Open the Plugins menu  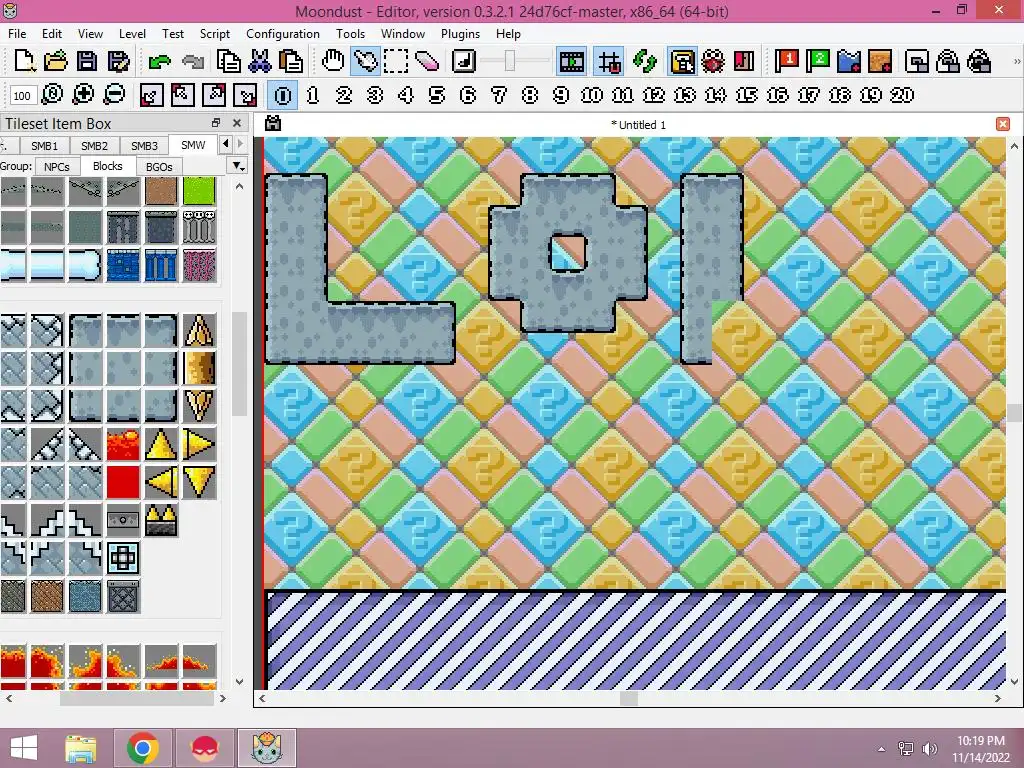pyautogui.click(x=460, y=34)
